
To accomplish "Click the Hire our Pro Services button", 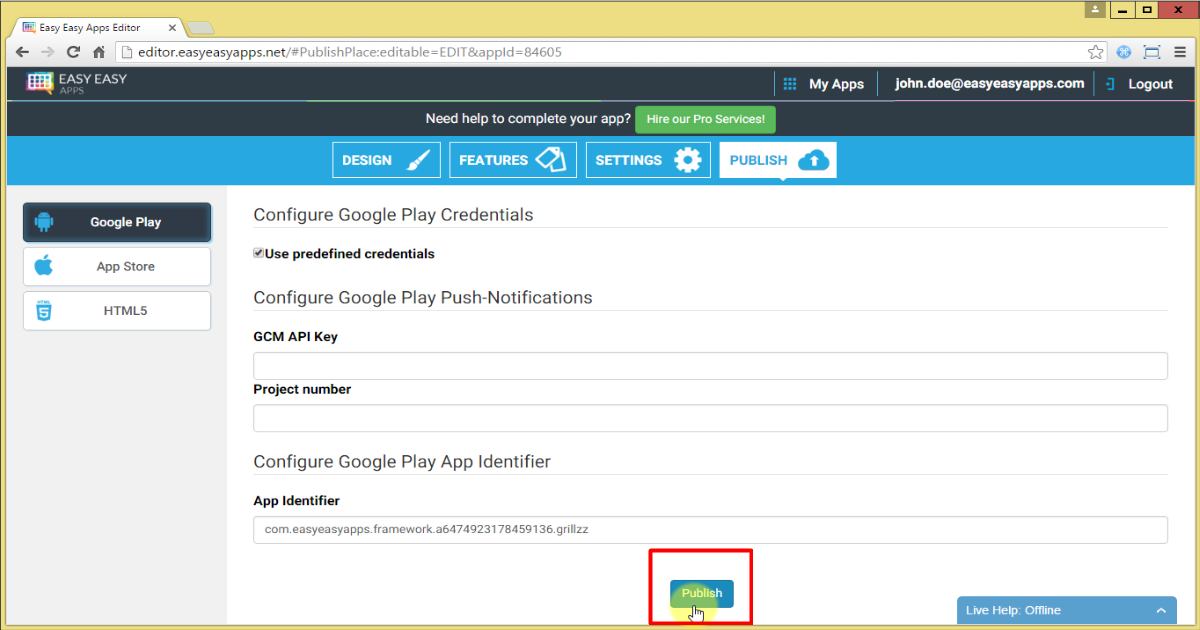I will (705, 118).
